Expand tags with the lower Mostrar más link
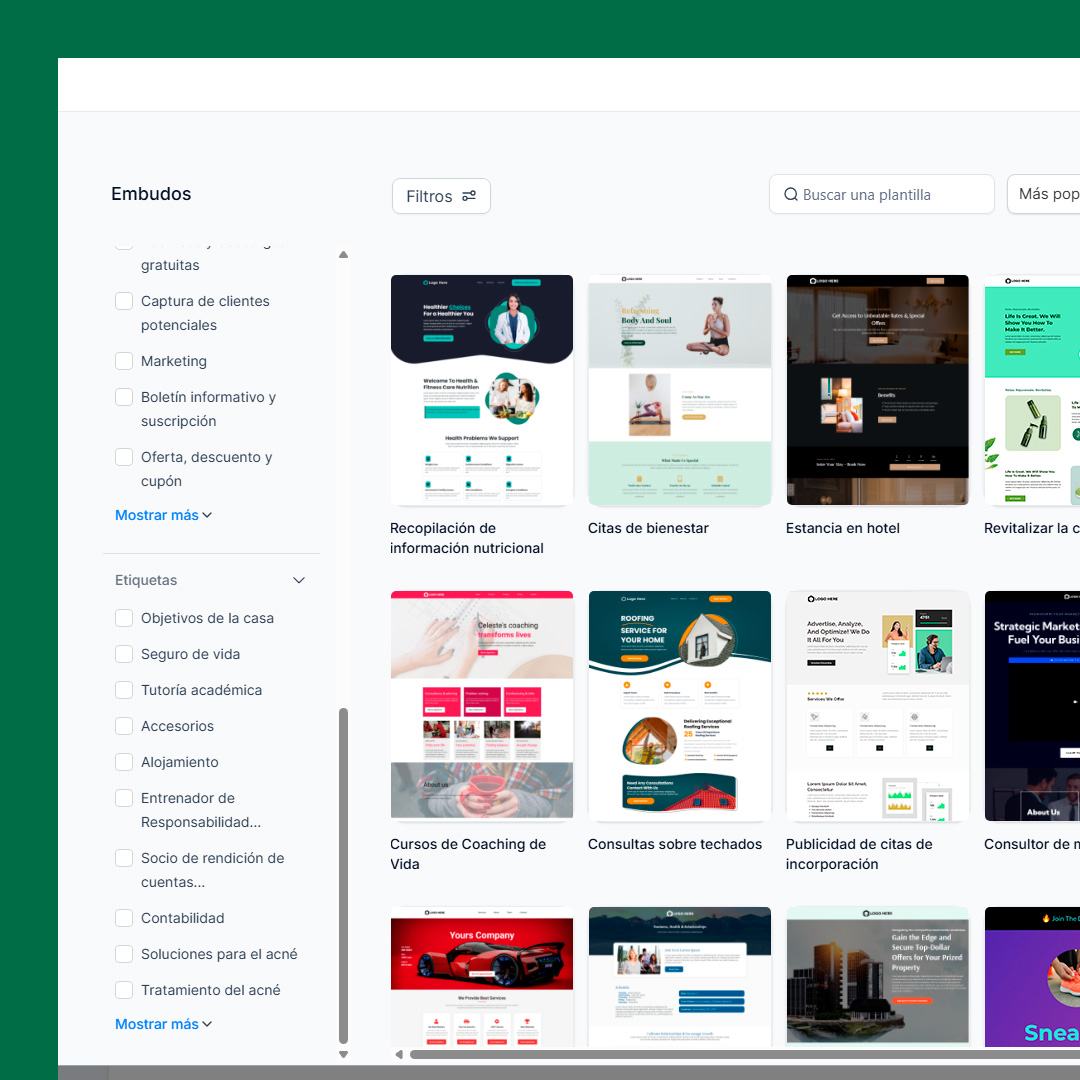The width and height of the screenshot is (1080, 1080). click(163, 1024)
